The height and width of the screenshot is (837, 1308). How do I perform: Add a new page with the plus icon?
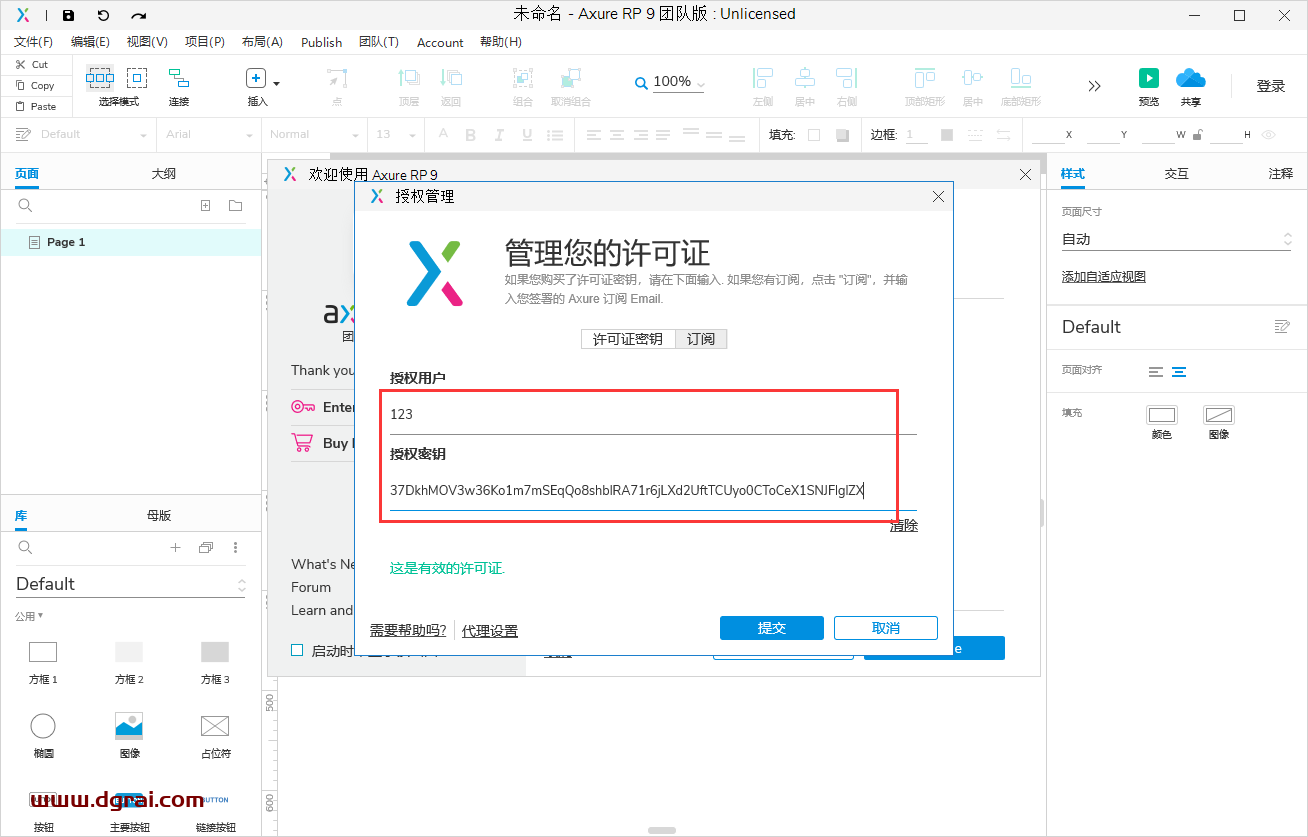tap(205, 205)
